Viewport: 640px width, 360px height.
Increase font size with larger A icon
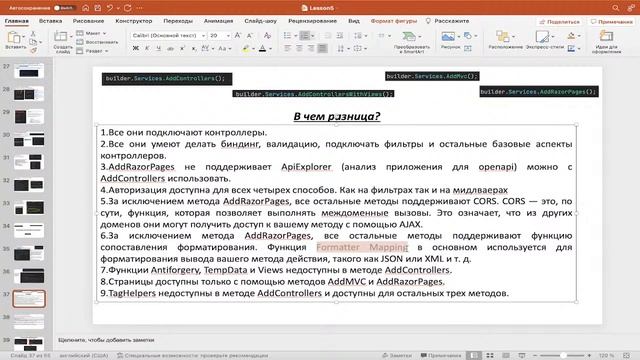238,36
